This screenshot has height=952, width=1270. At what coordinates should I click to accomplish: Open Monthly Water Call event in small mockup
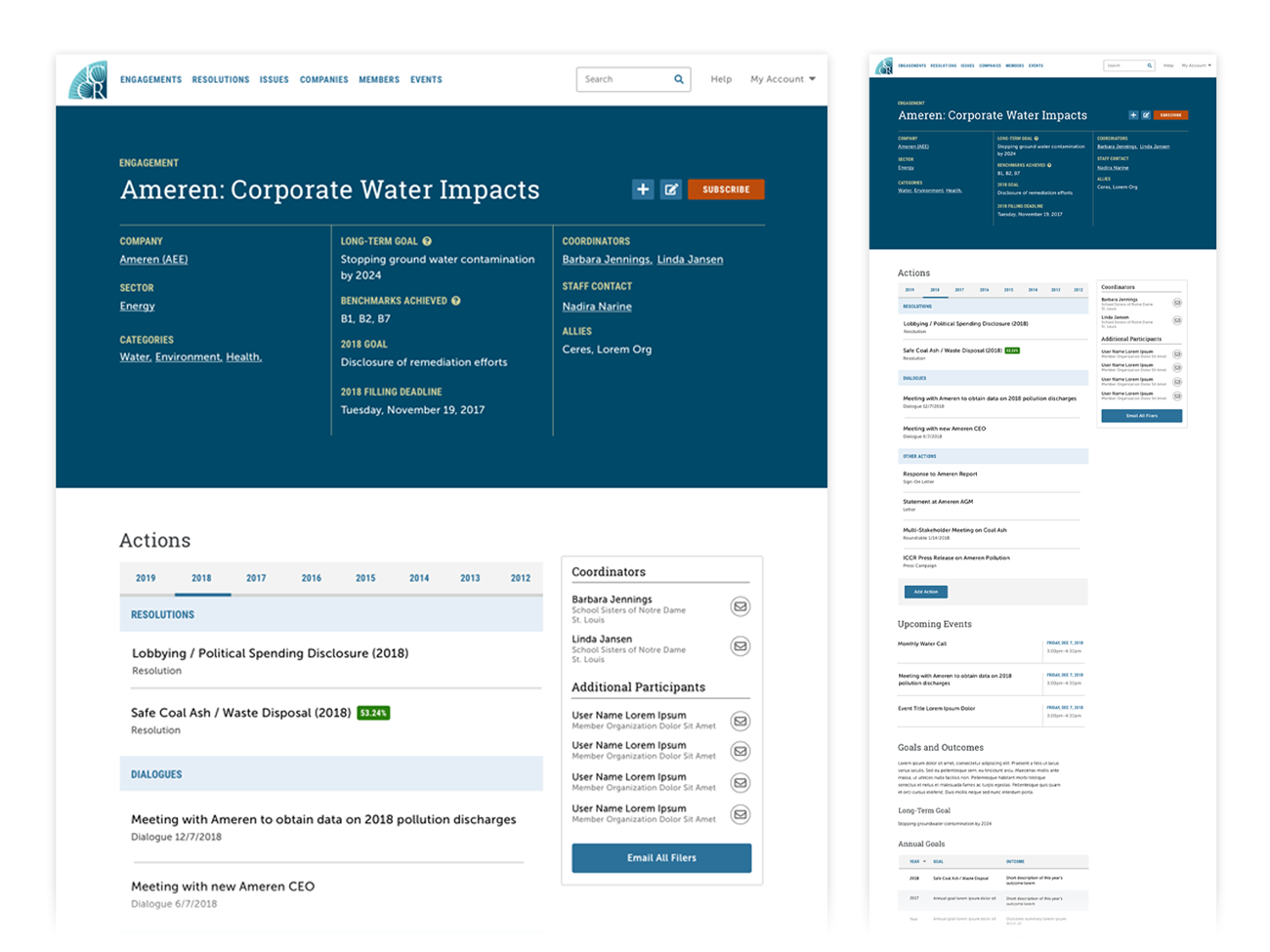coord(922,644)
